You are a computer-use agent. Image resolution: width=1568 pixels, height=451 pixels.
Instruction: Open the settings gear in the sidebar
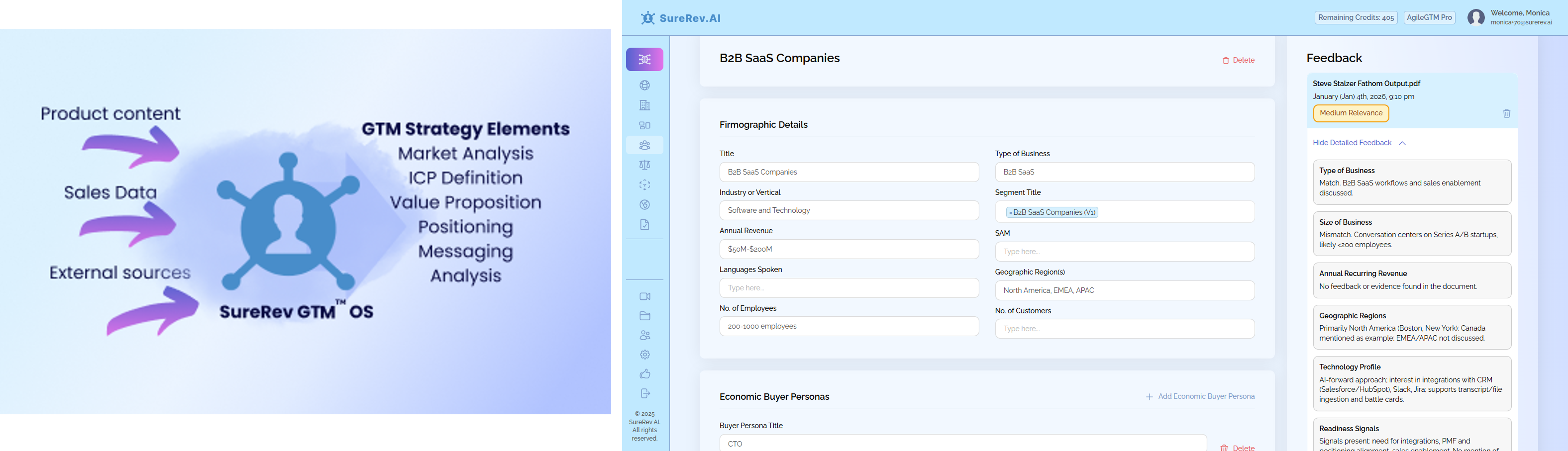pos(645,354)
